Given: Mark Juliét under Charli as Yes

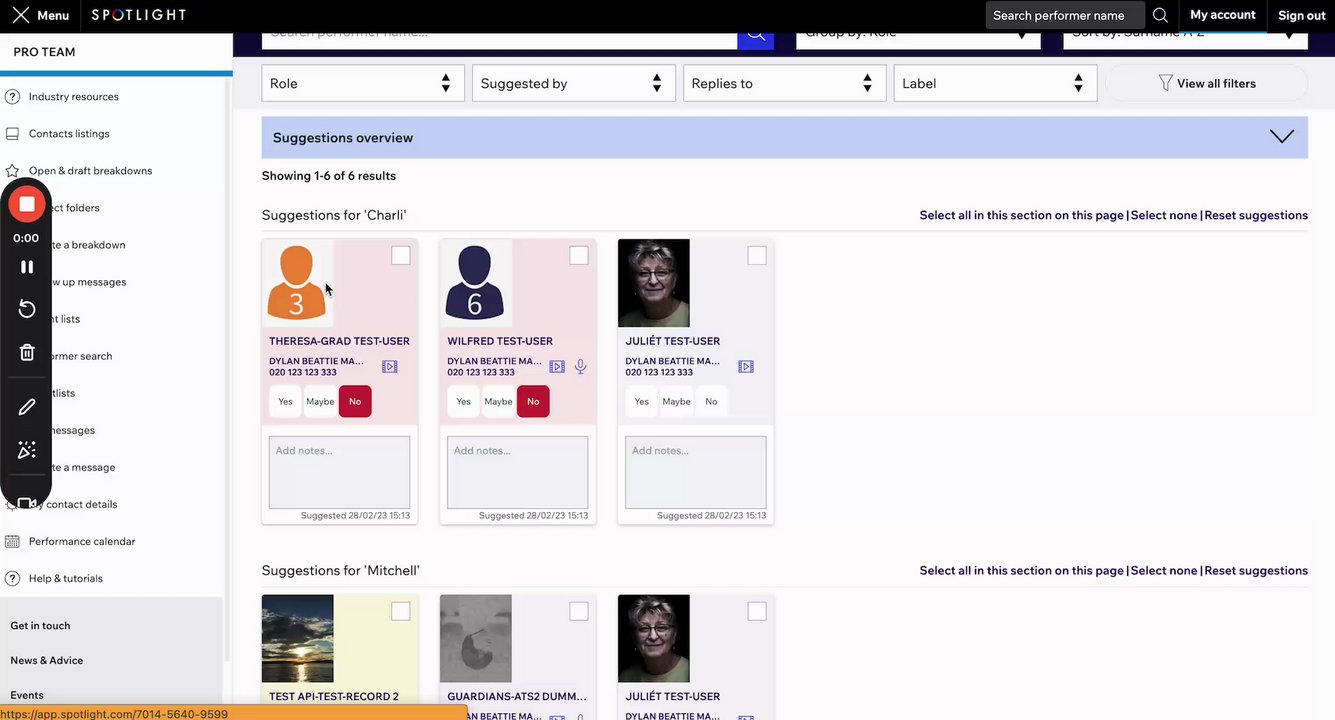Looking at the screenshot, I should point(642,402).
